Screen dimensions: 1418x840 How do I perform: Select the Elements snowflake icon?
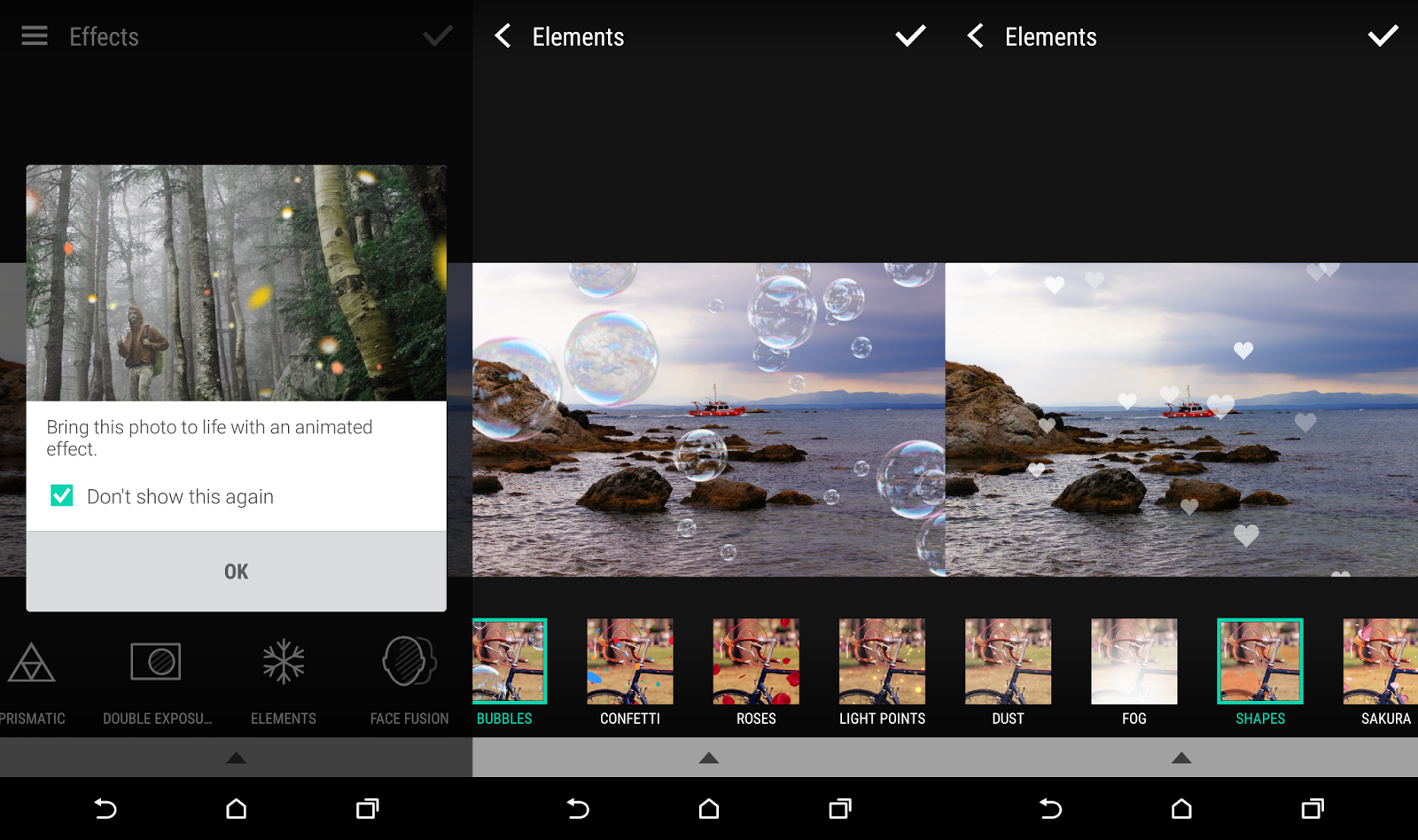284,661
